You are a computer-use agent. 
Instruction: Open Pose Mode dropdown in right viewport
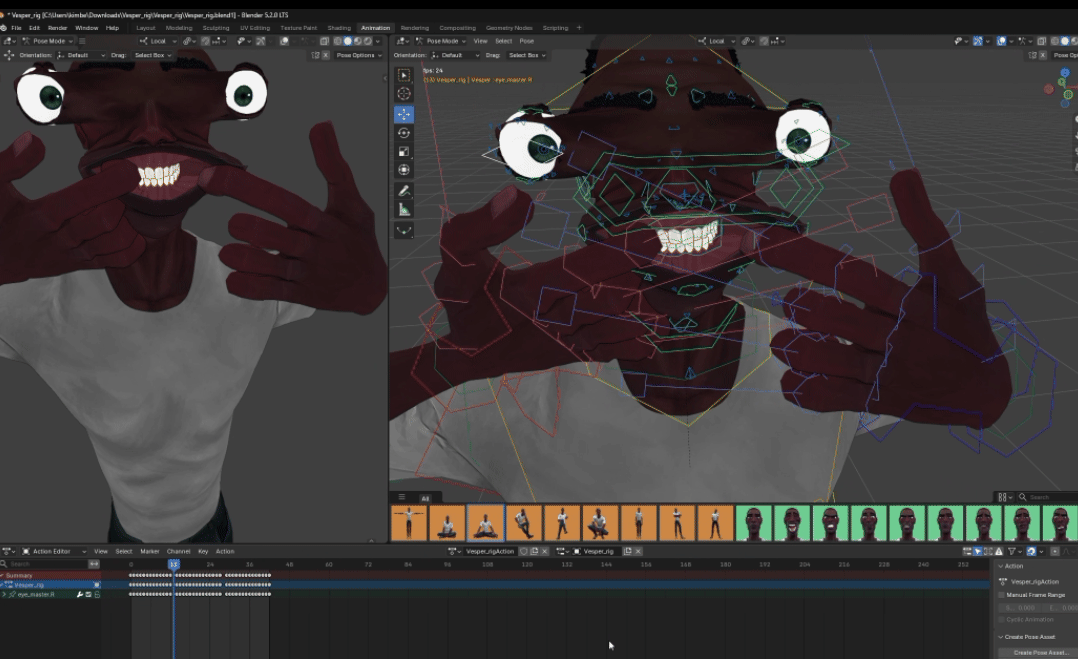tap(441, 41)
